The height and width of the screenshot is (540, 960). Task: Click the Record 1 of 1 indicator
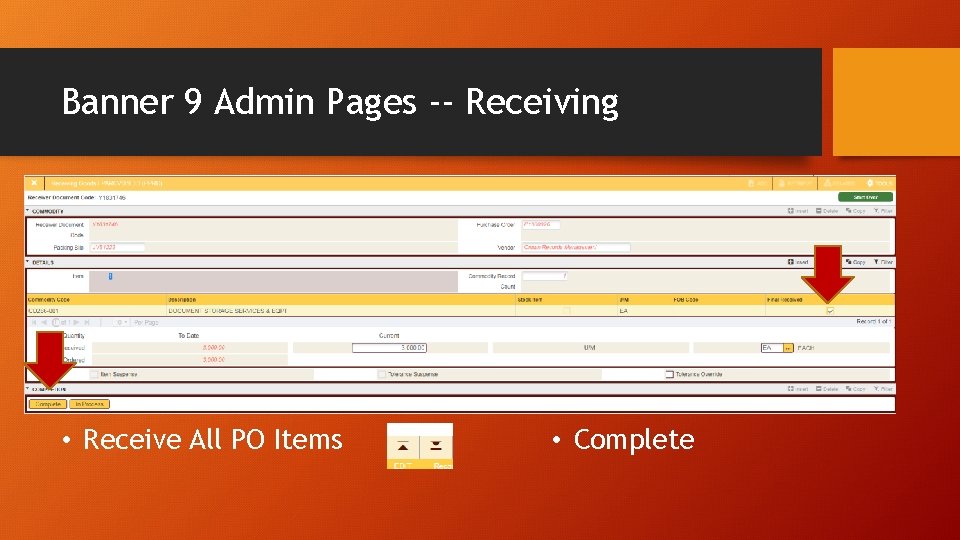click(874, 321)
